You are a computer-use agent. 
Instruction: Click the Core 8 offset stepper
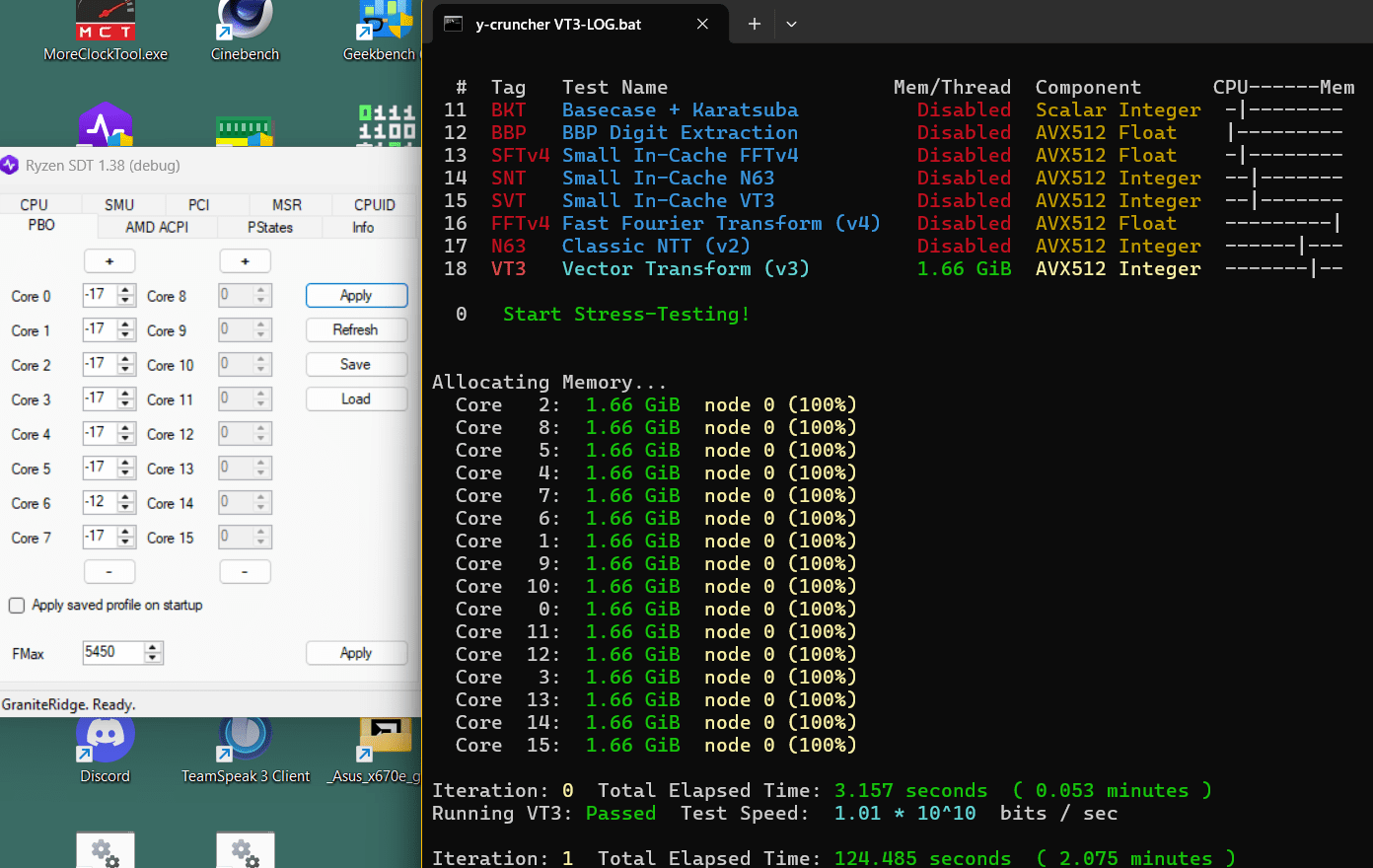pos(261,295)
